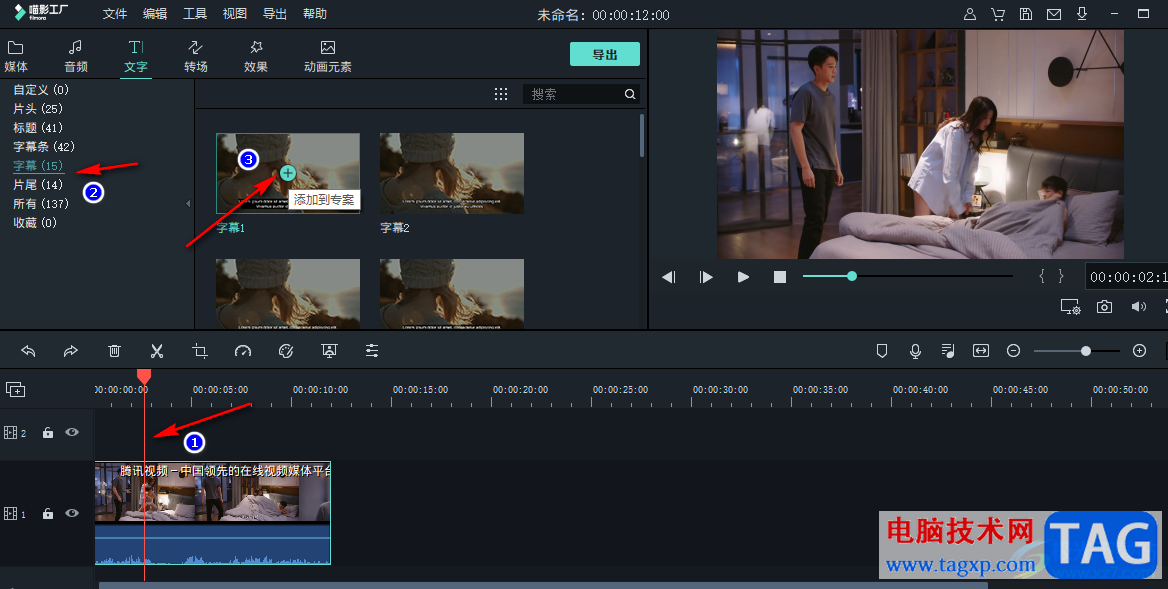
Task: Open the 帮助 menu
Action: 315,14
